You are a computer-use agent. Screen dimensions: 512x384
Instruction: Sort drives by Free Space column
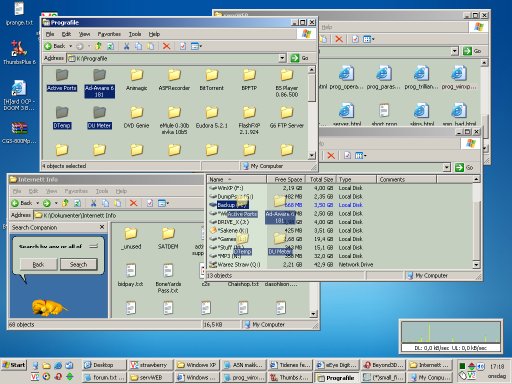pos(286,179)
